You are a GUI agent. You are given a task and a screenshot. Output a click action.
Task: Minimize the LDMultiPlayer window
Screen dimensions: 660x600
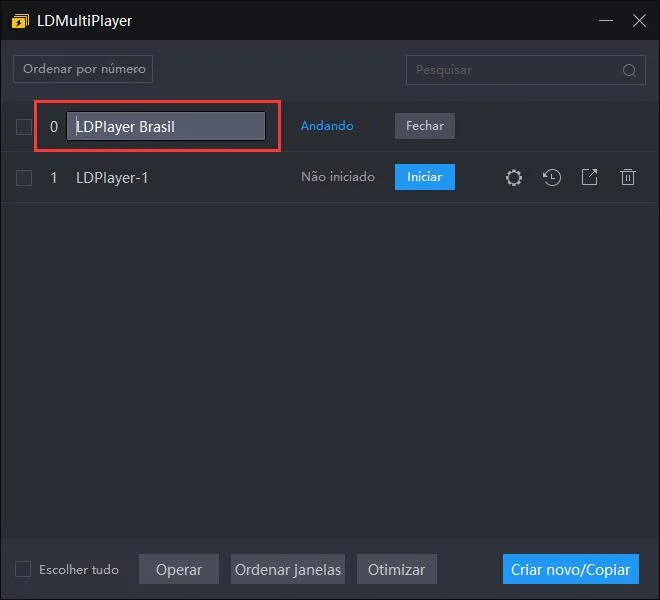pos(606,21)
